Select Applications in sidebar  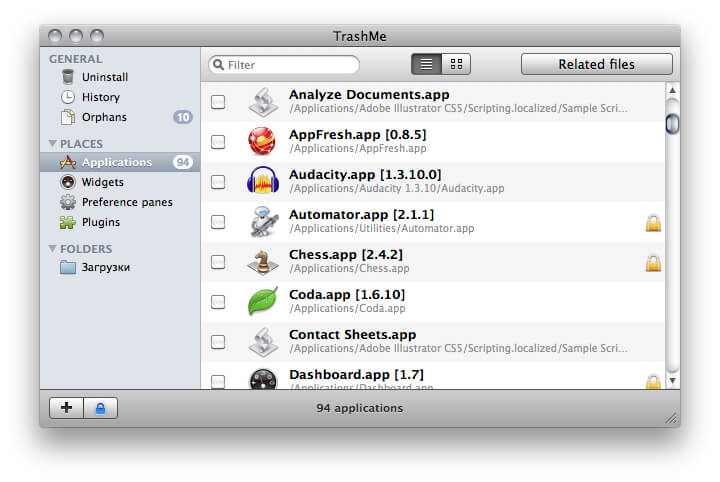(120, 162)
